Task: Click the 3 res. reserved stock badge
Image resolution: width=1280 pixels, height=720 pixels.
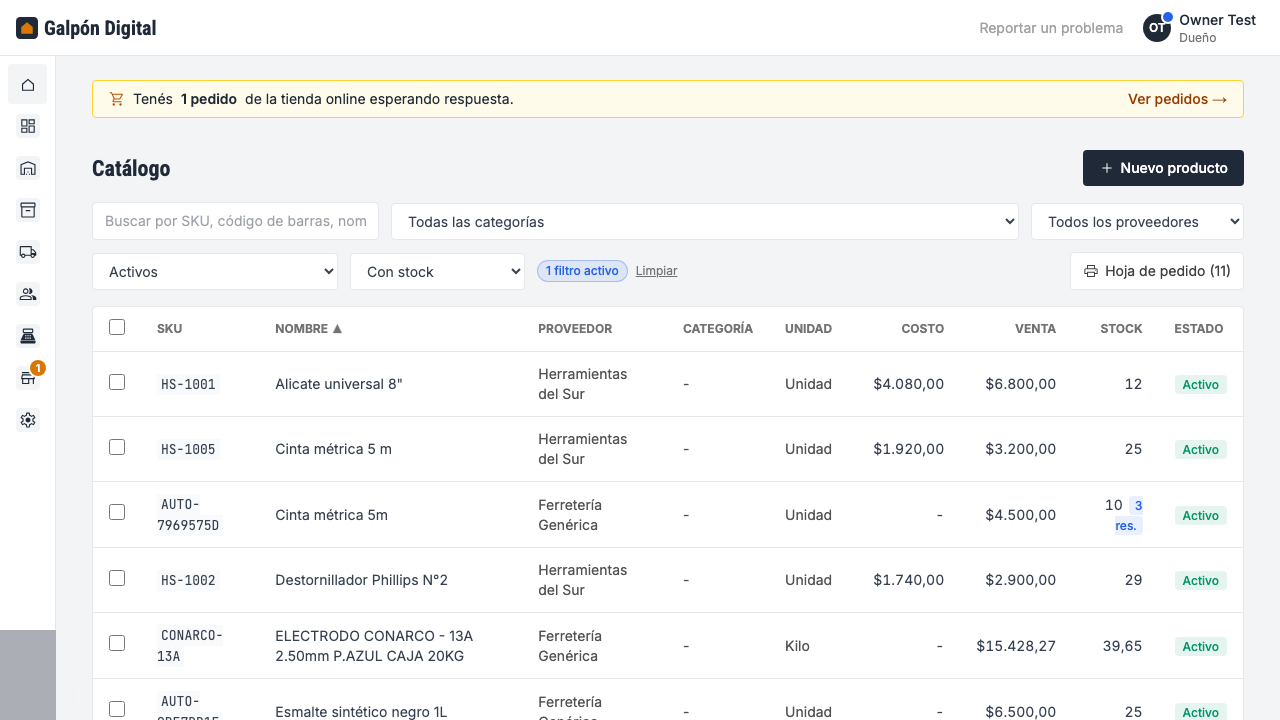Action: 1129,515
